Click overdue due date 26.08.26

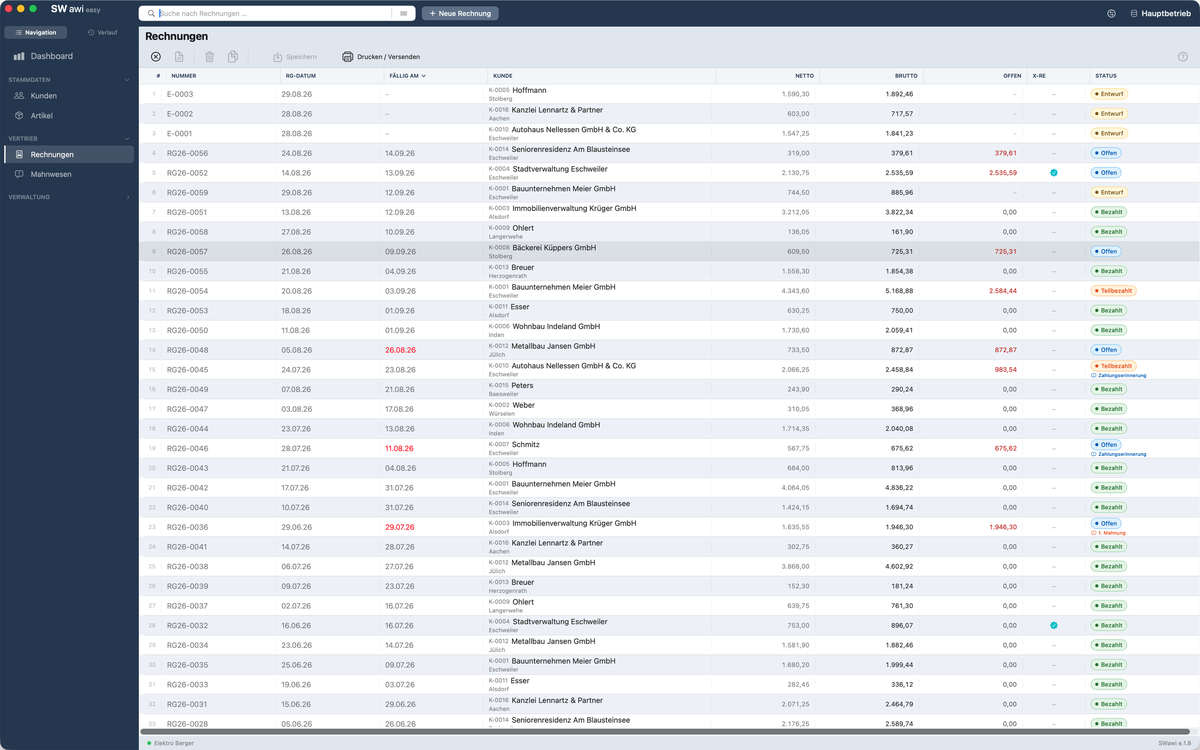tap(400, 350)
